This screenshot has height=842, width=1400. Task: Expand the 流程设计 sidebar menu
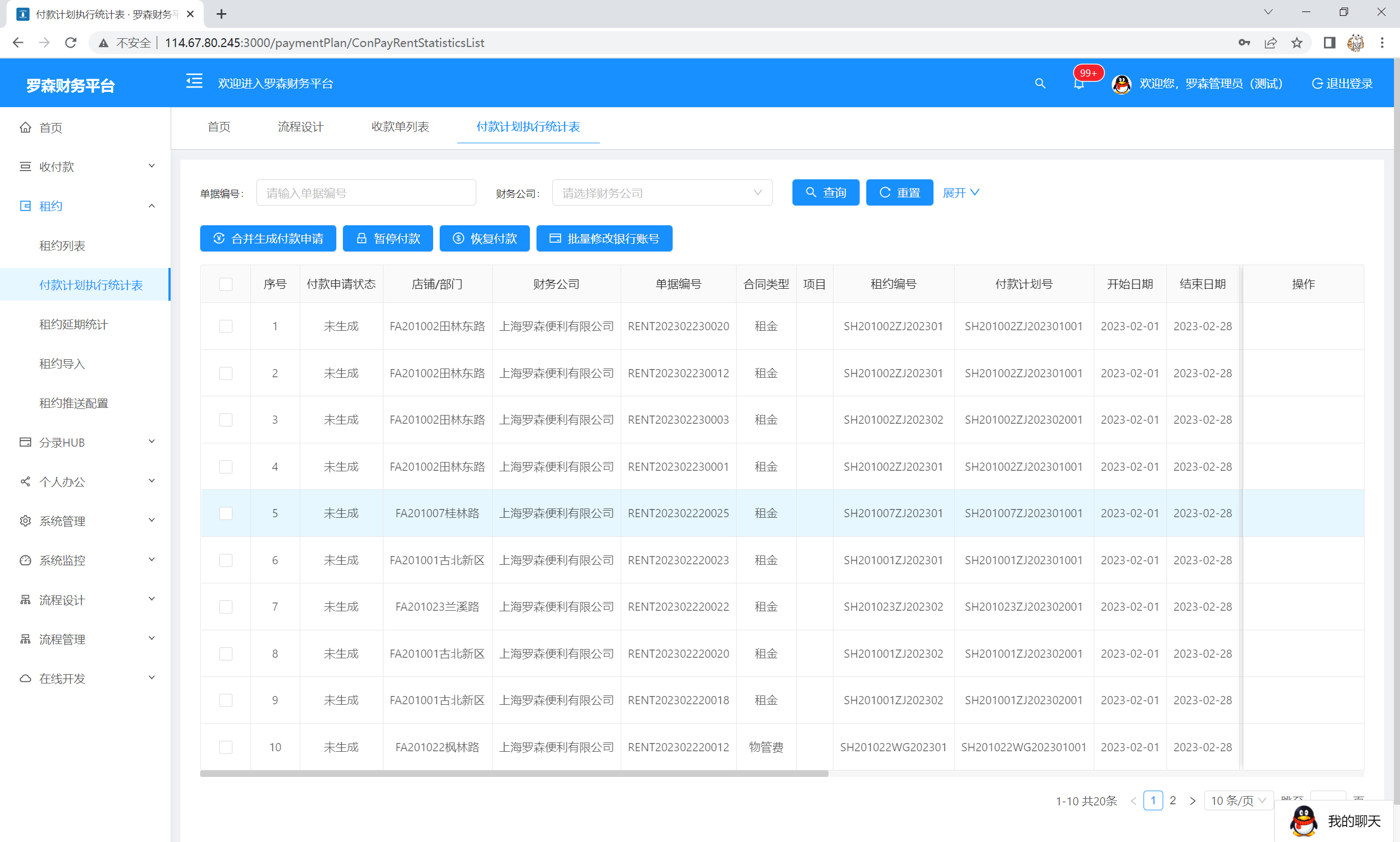pos(85,600)
